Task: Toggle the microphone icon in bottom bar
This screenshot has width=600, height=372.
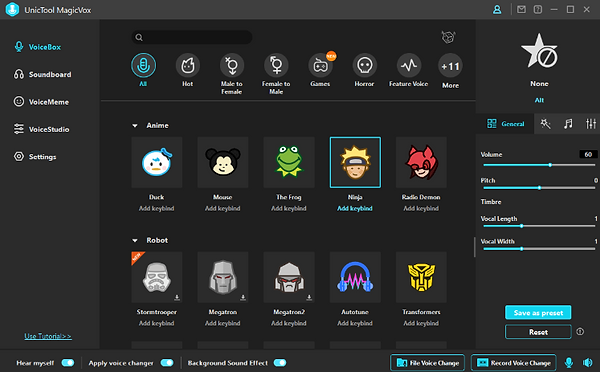Action: (x=569, y=362)
